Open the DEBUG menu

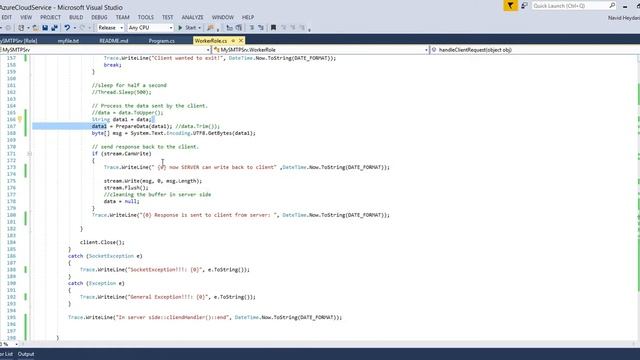click(x=99, y=17)
